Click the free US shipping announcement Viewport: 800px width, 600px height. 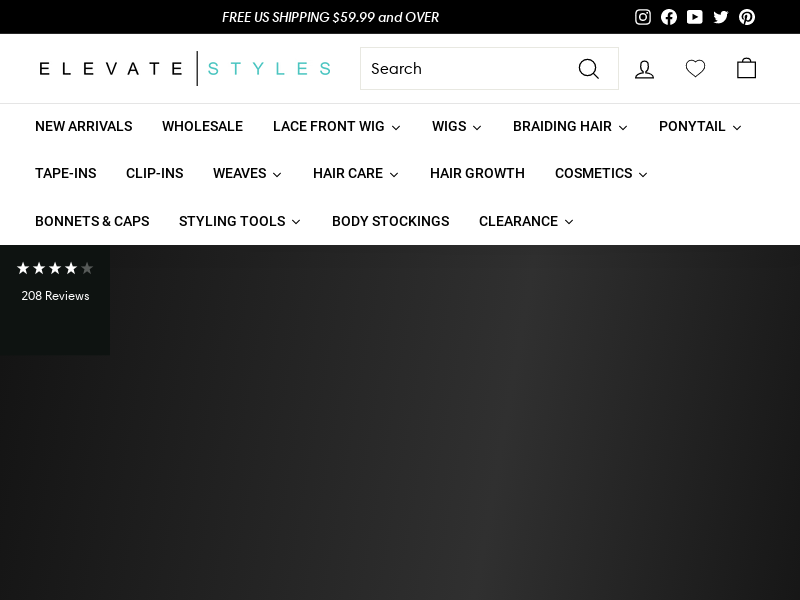tap(331, 17)
